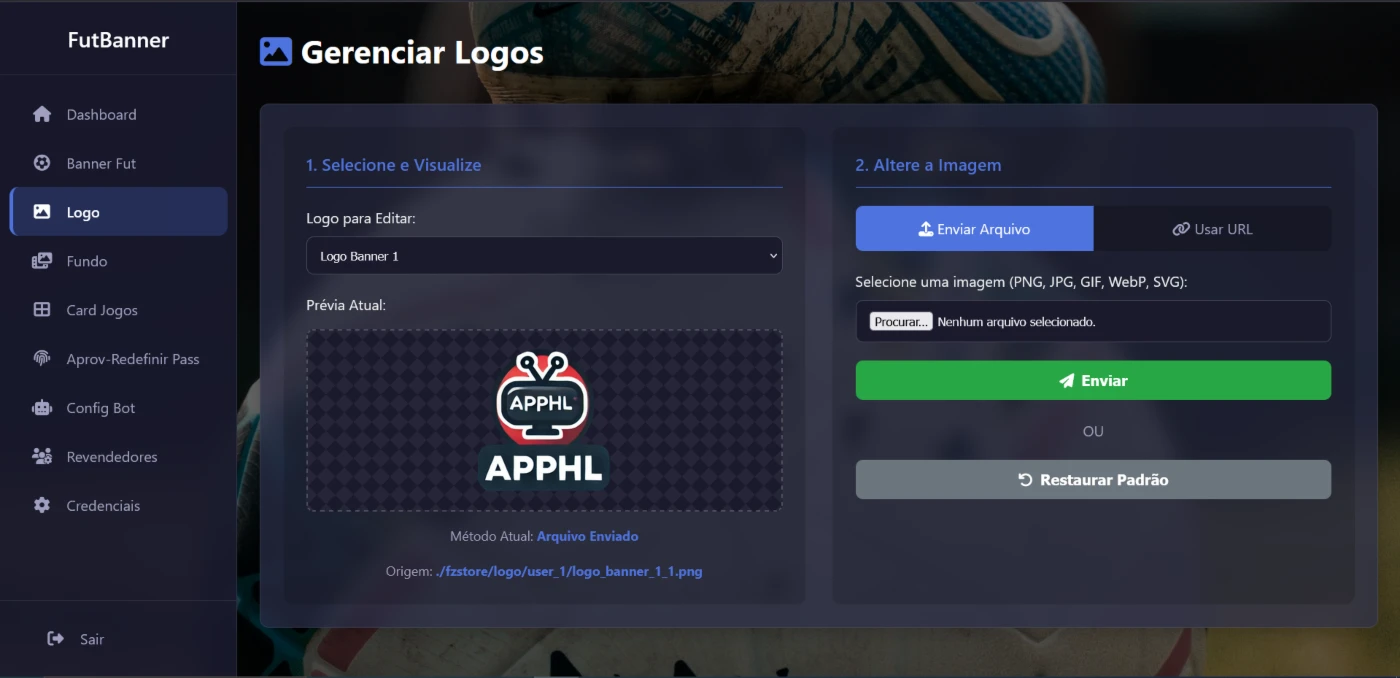Click the FutBanner title in sidebar
The image size is (1400, 678).
point(118,40)
